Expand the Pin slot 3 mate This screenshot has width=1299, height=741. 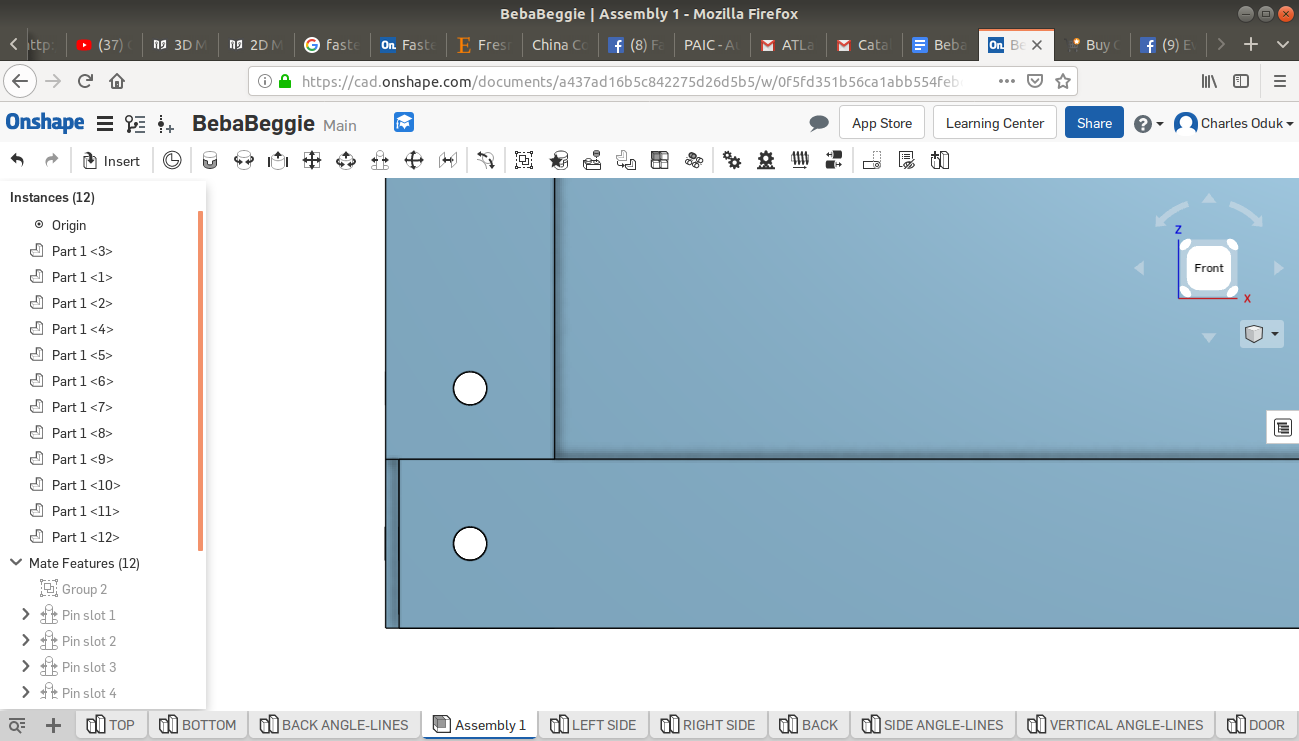tap(26, 667)
